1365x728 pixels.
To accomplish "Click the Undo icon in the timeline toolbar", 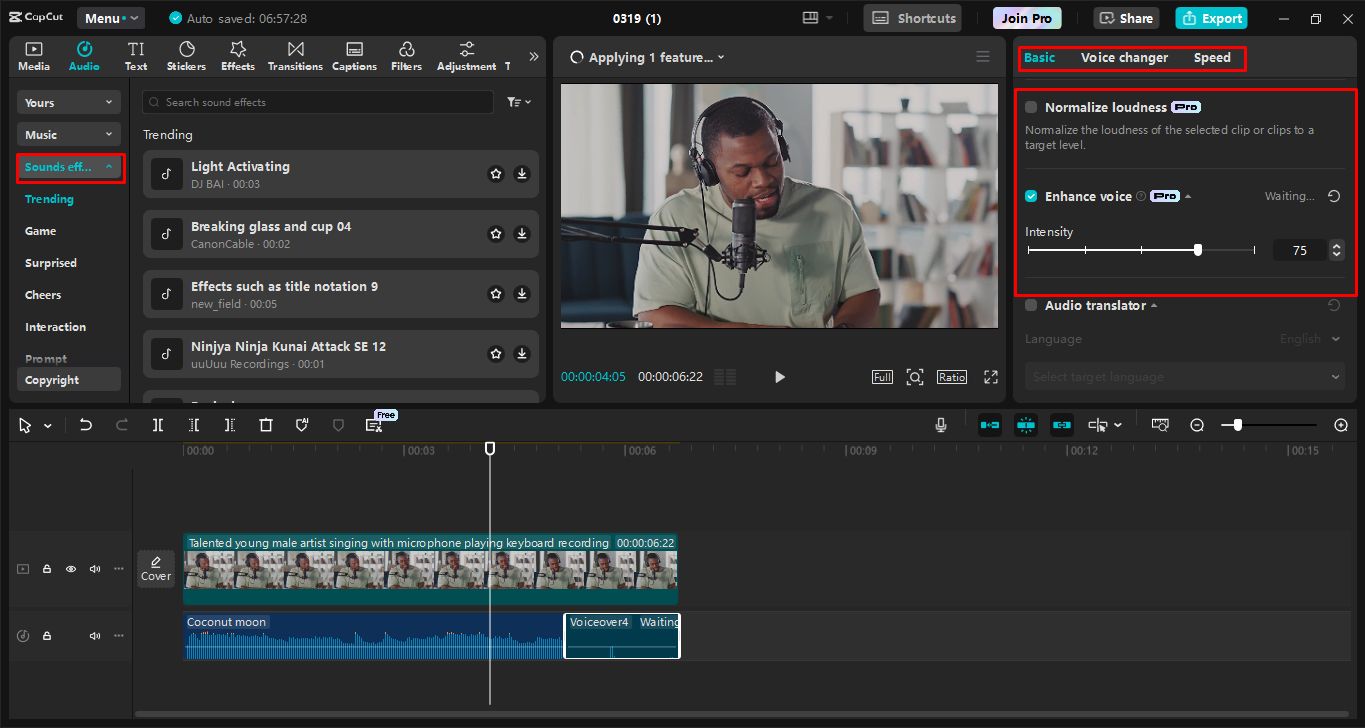I will 85,424.
